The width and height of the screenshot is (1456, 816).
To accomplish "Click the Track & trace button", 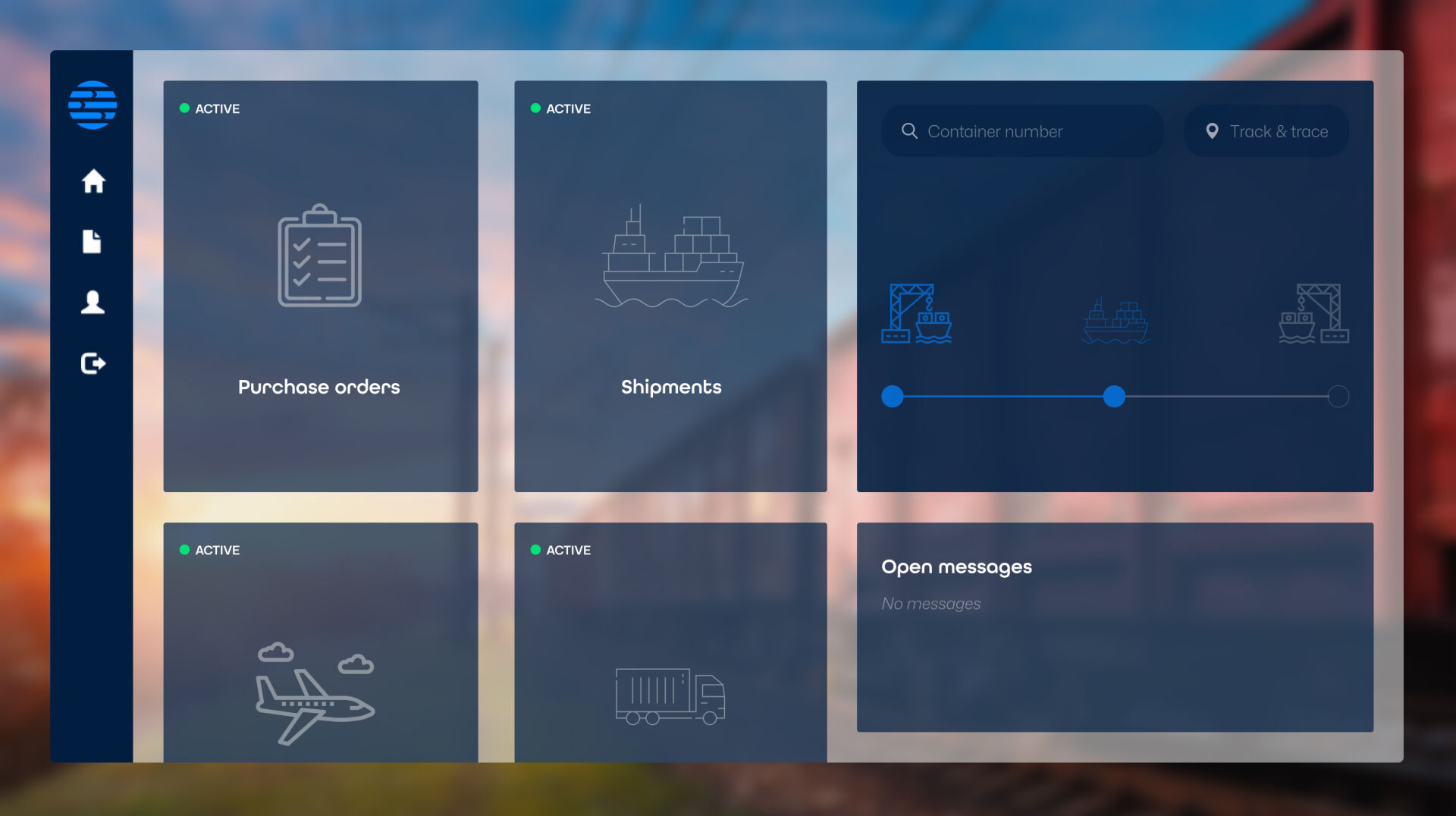I will (1266, 131).
